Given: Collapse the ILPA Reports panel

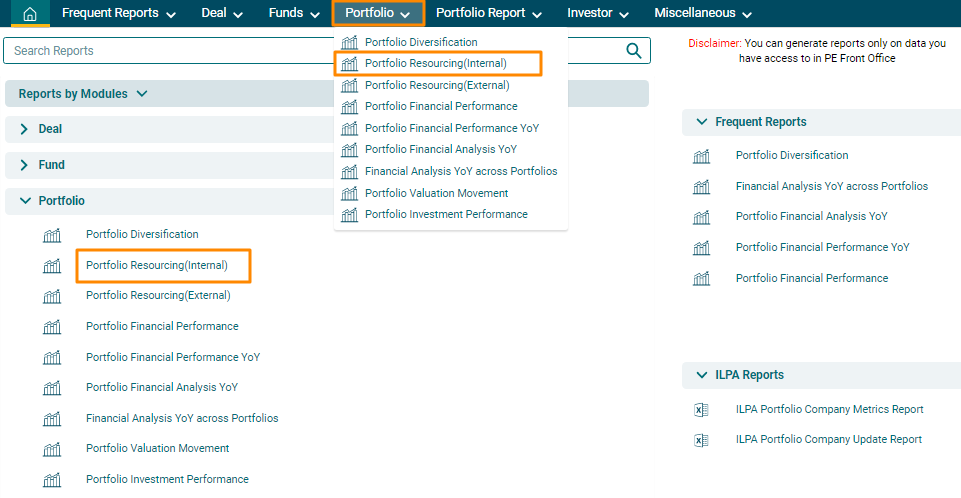Looking at the screenshot, I should click(700, 375).
